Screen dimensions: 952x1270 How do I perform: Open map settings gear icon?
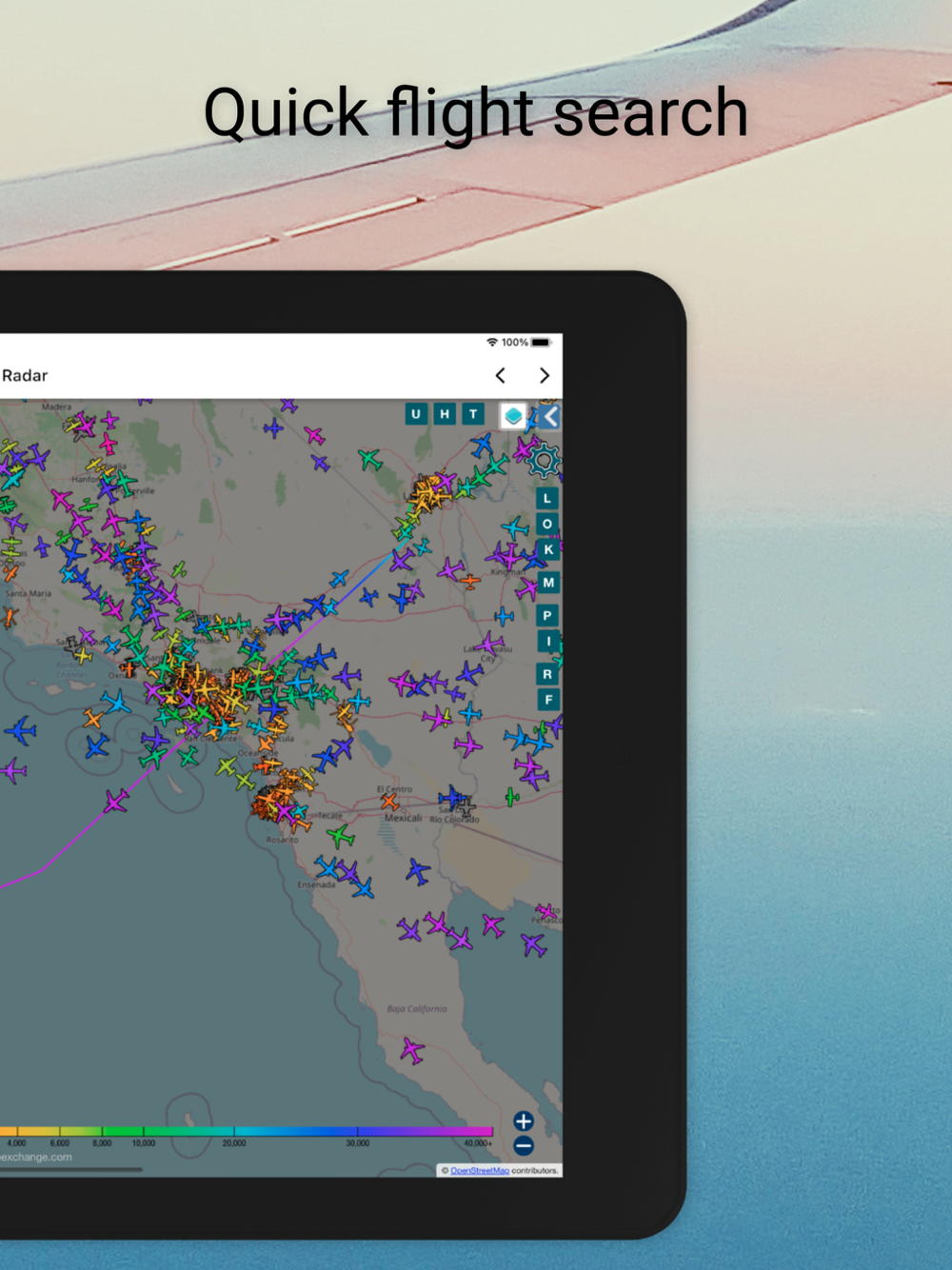pyautogui.click(x=544, y=461)
